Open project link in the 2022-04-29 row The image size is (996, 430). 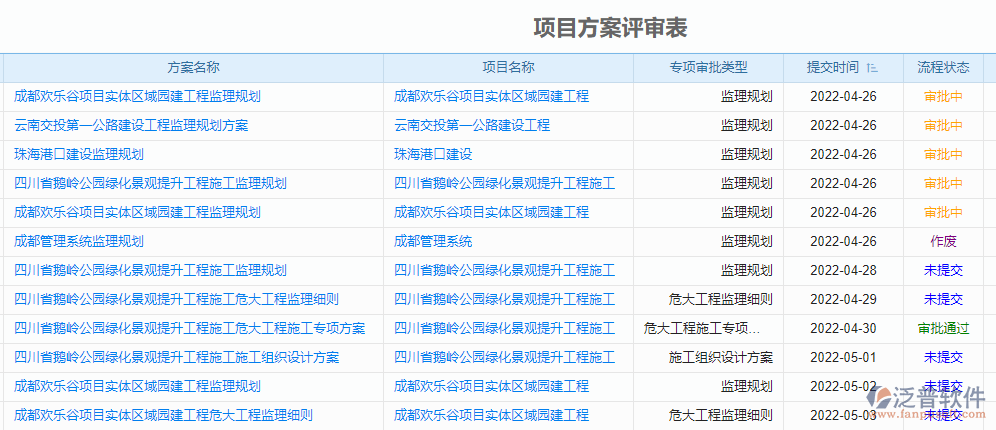(x=504, y=299)
